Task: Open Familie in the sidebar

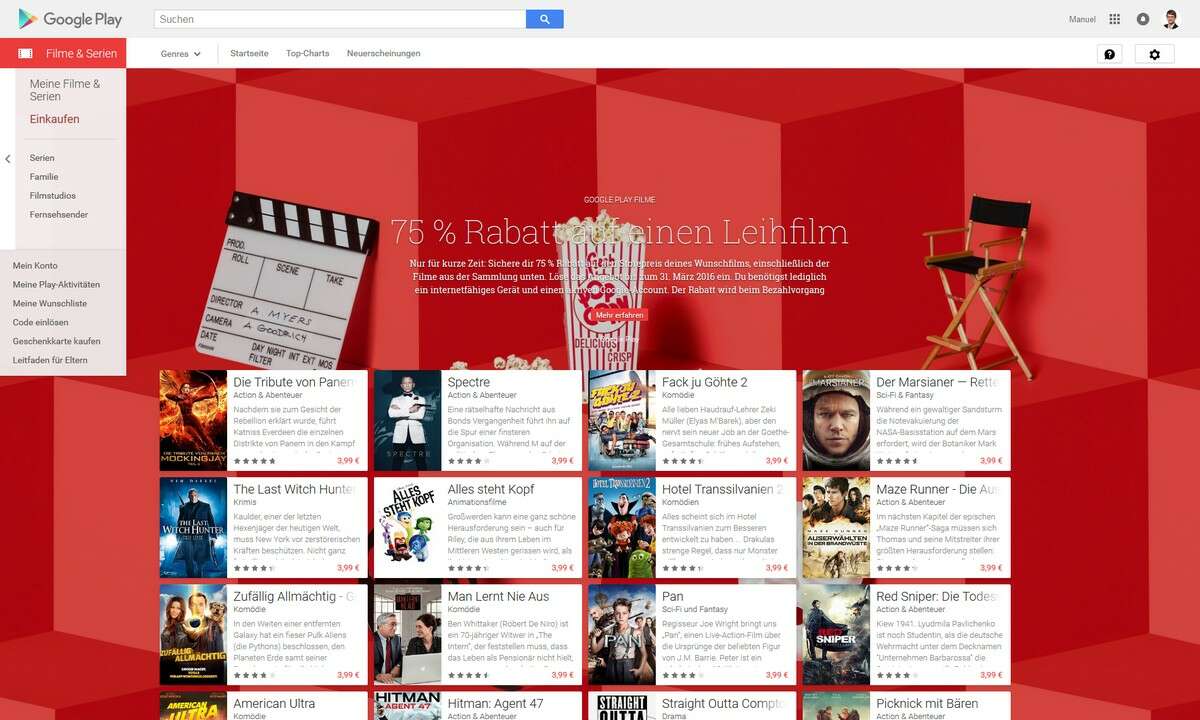Action: 44,177
